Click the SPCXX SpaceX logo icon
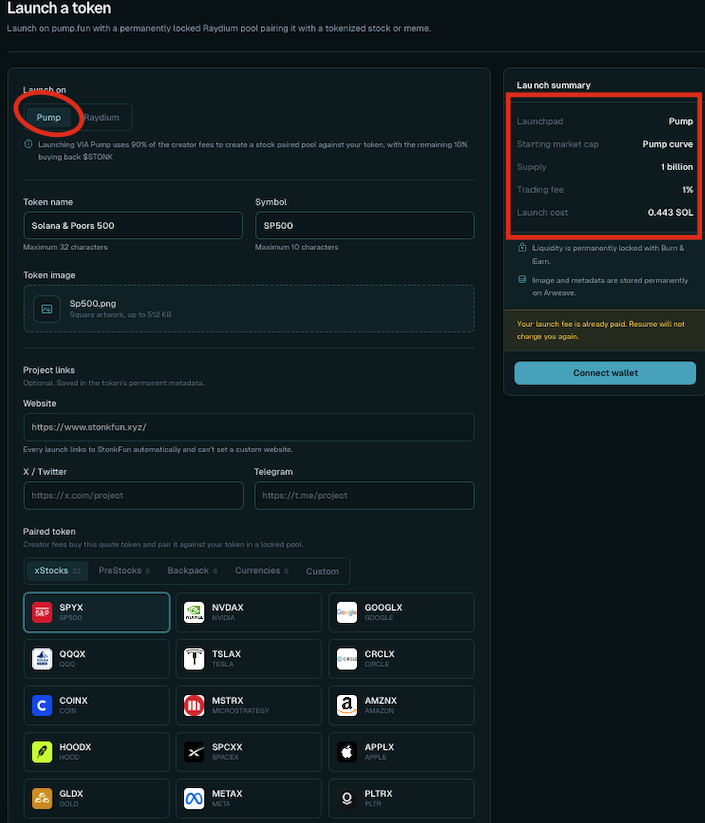This screenshot has width=705, height=823. 194,752
